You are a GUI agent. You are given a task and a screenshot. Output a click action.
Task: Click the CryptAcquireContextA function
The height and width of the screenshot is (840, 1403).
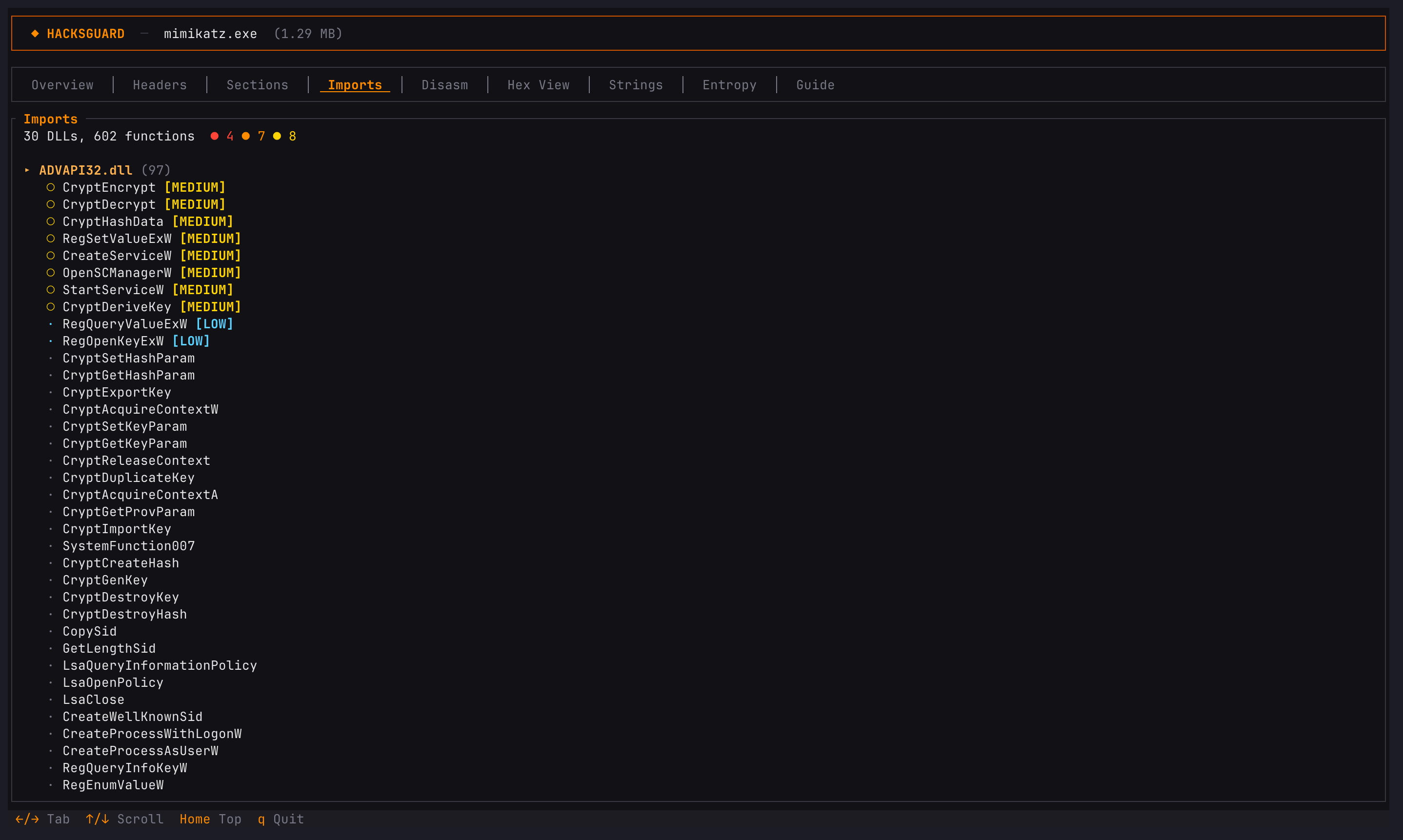[x=140, y=495]
